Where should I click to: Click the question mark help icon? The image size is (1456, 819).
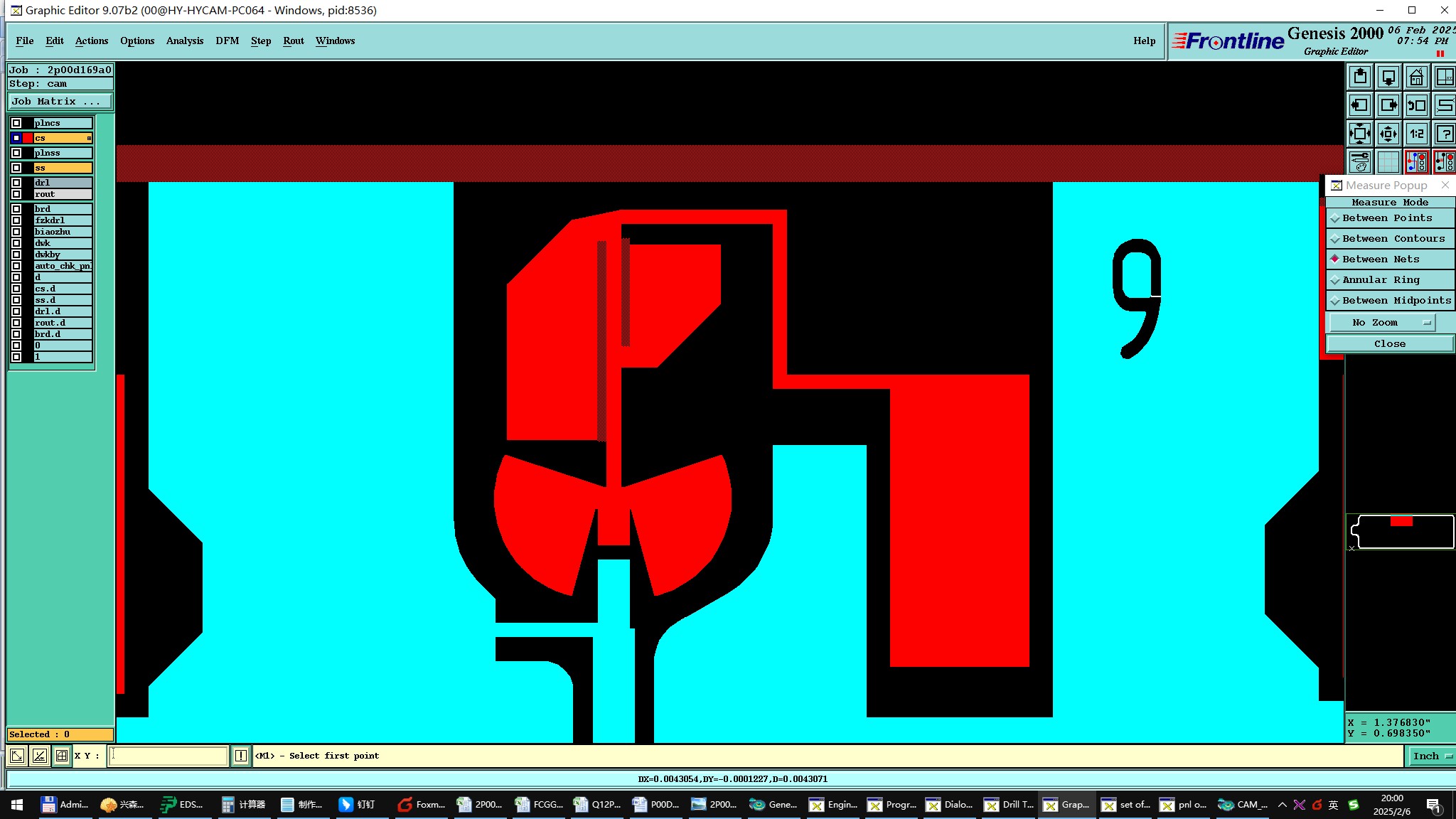coord(1445,134)
